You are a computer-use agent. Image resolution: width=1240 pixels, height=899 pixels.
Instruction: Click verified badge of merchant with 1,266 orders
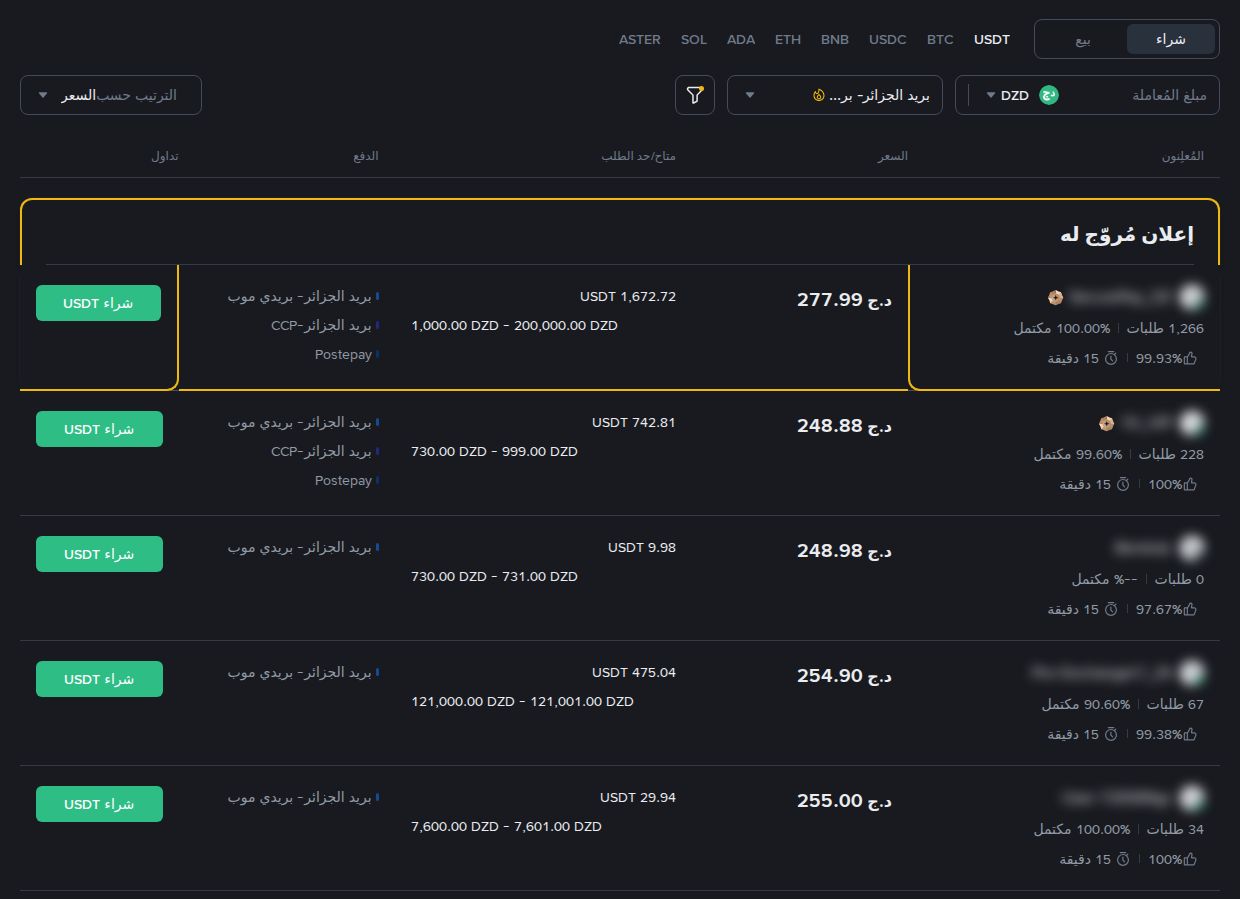1055,297
